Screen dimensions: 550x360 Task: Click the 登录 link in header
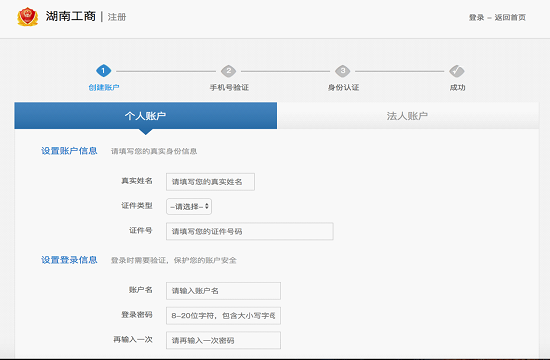point(476,18)
